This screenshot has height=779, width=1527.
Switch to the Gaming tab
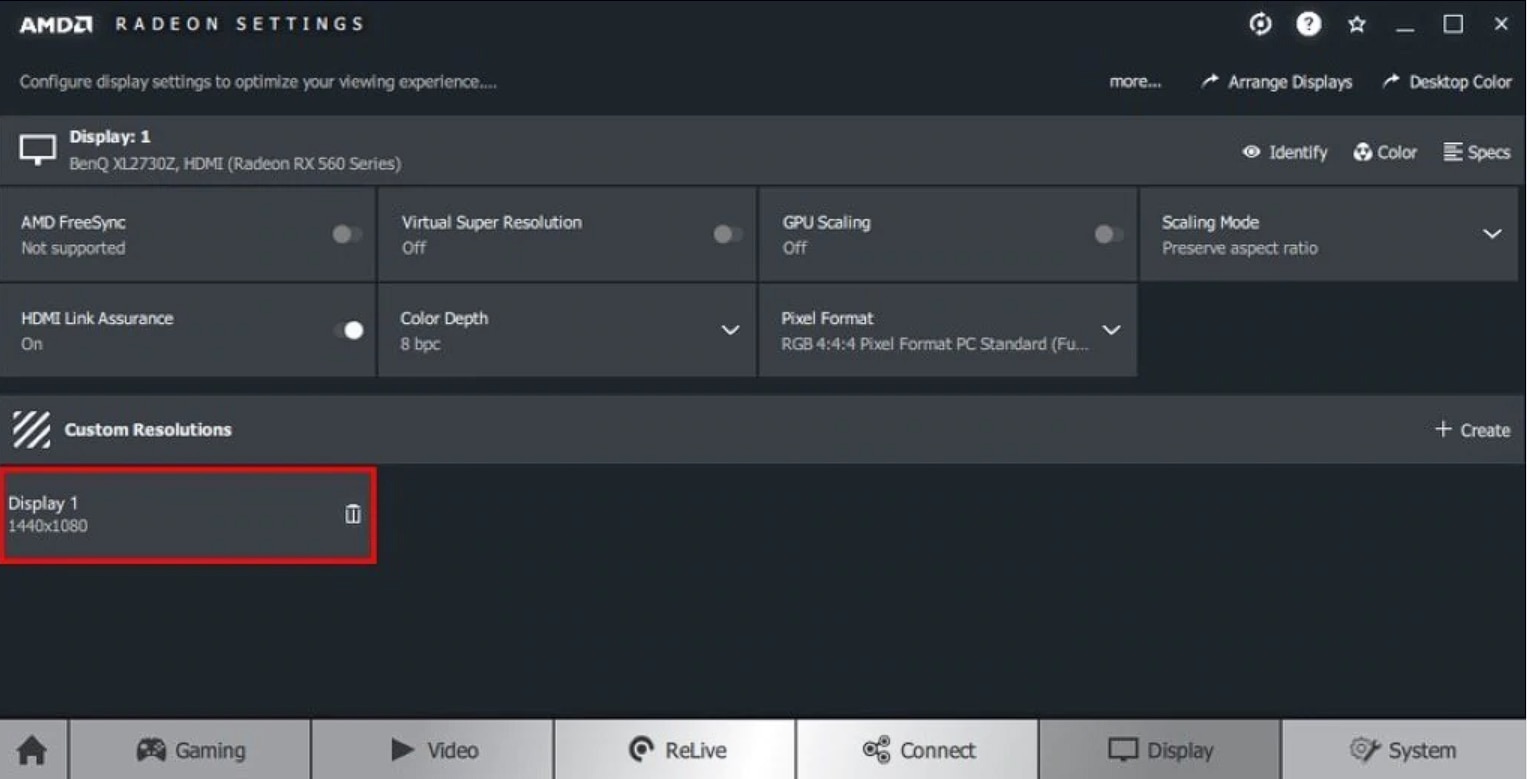190,750
